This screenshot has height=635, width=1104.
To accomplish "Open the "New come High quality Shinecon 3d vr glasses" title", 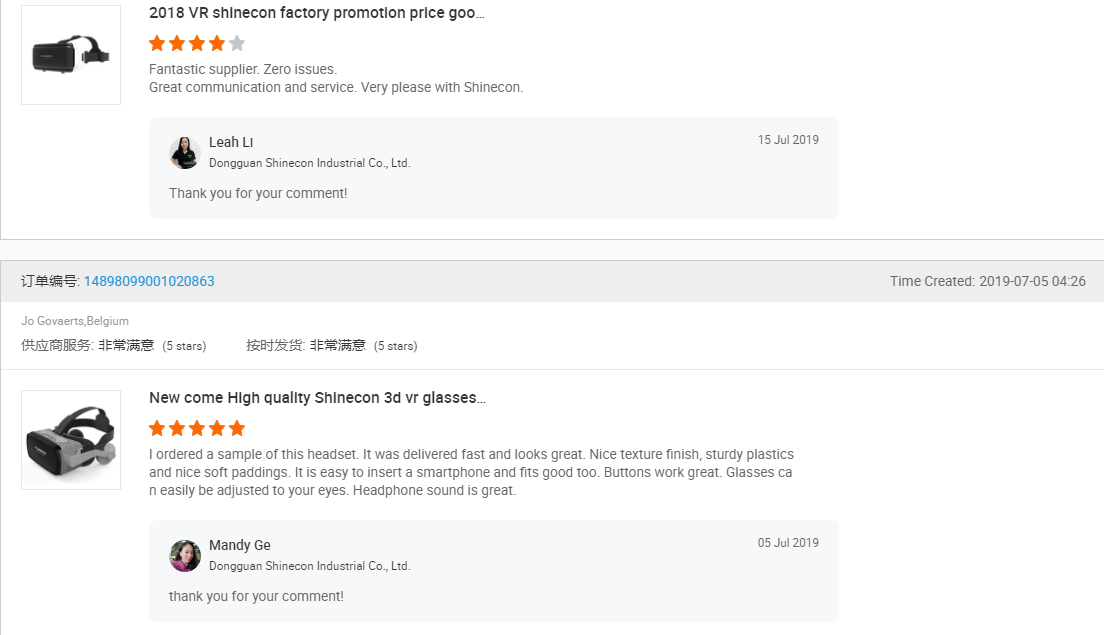I will 317,397.
